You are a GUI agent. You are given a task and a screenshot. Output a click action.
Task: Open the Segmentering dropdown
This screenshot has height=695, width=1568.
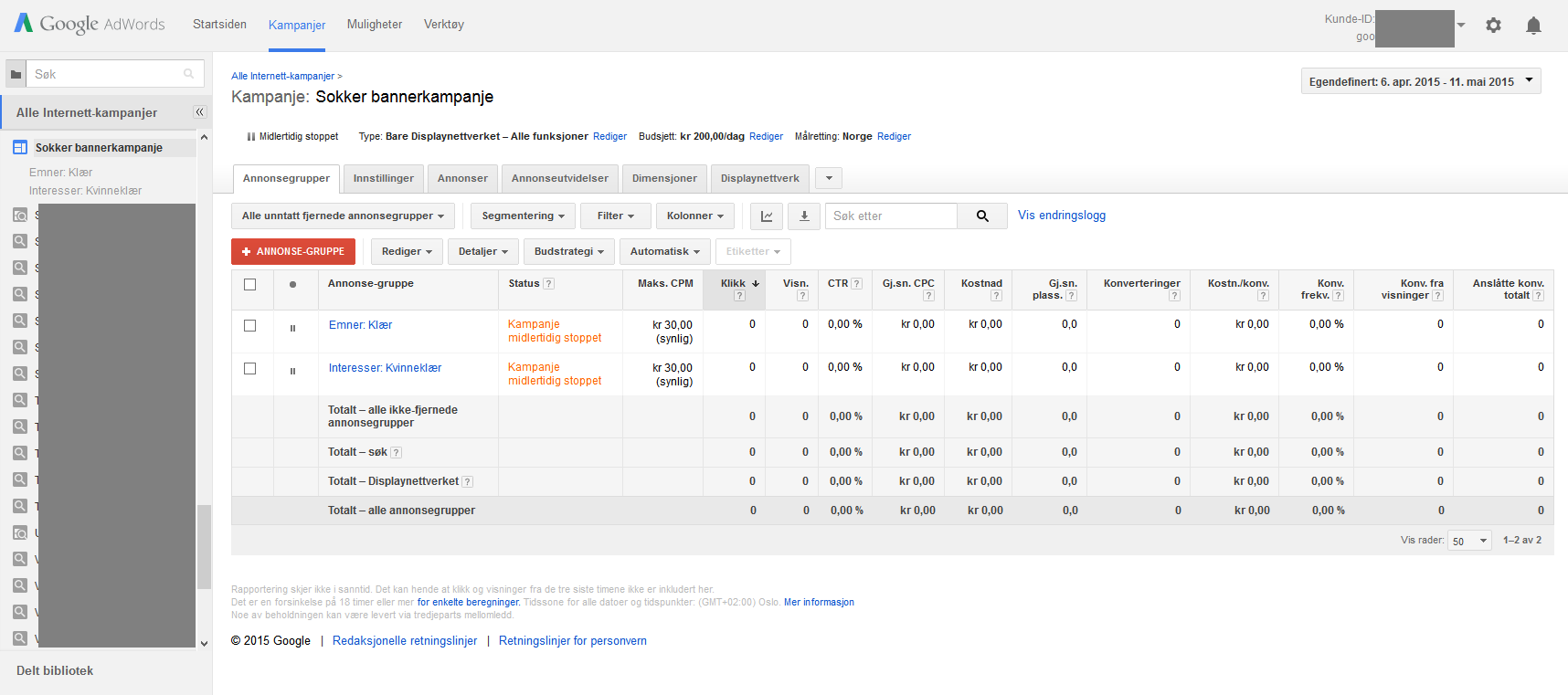coord(524,216)
